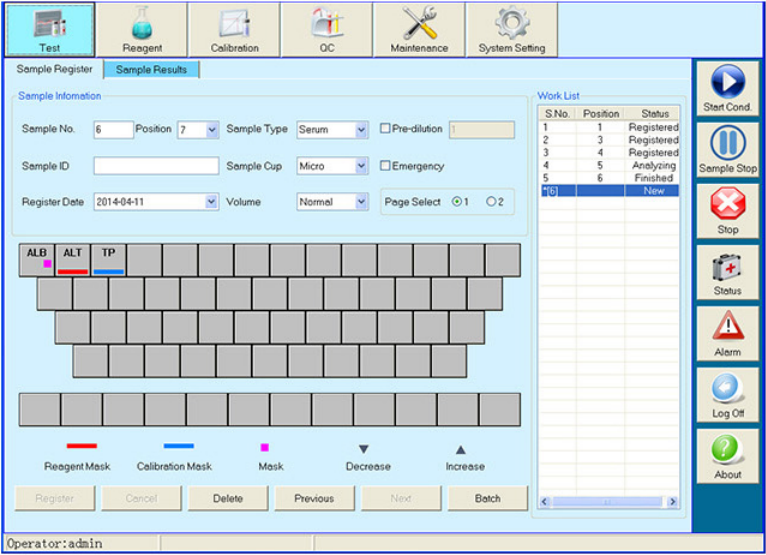Viewport: 766px width, 555px height.
Task: Click the Delete button
Action: 228,498
